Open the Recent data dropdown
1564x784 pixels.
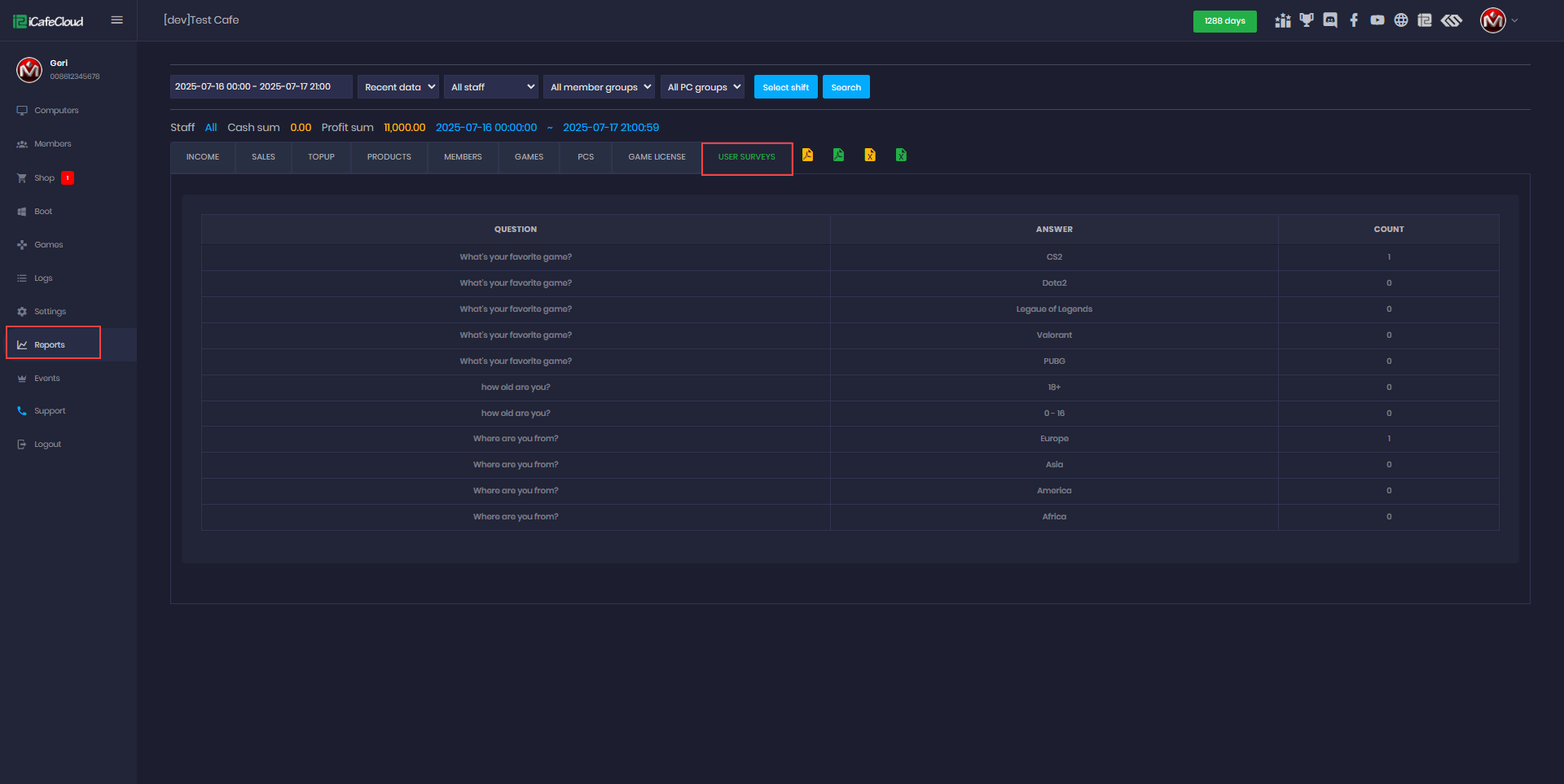pos(398,87)
